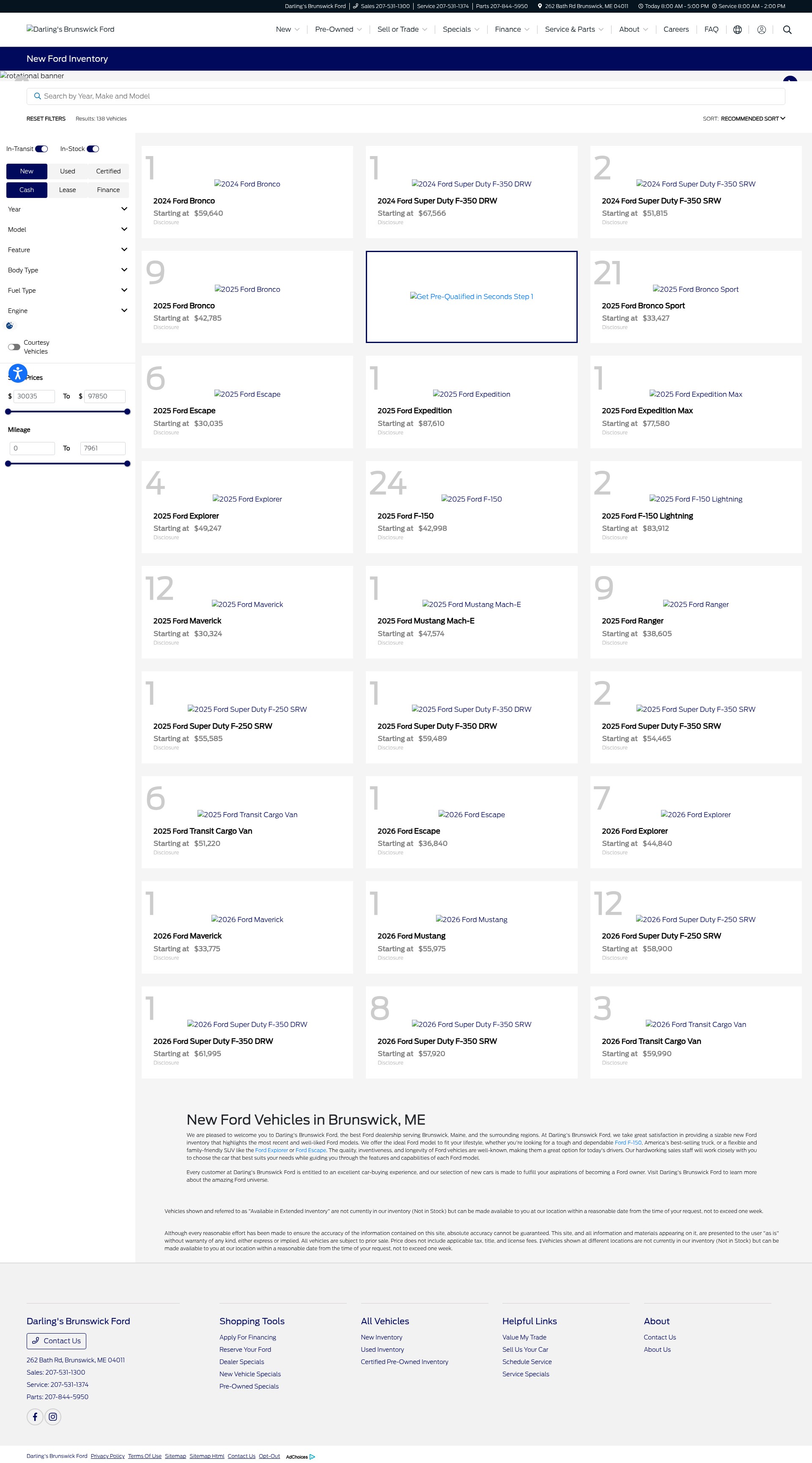Open the Sell or Trade menu
Screen dimensions: 812x1463
[x=402, y=30]
